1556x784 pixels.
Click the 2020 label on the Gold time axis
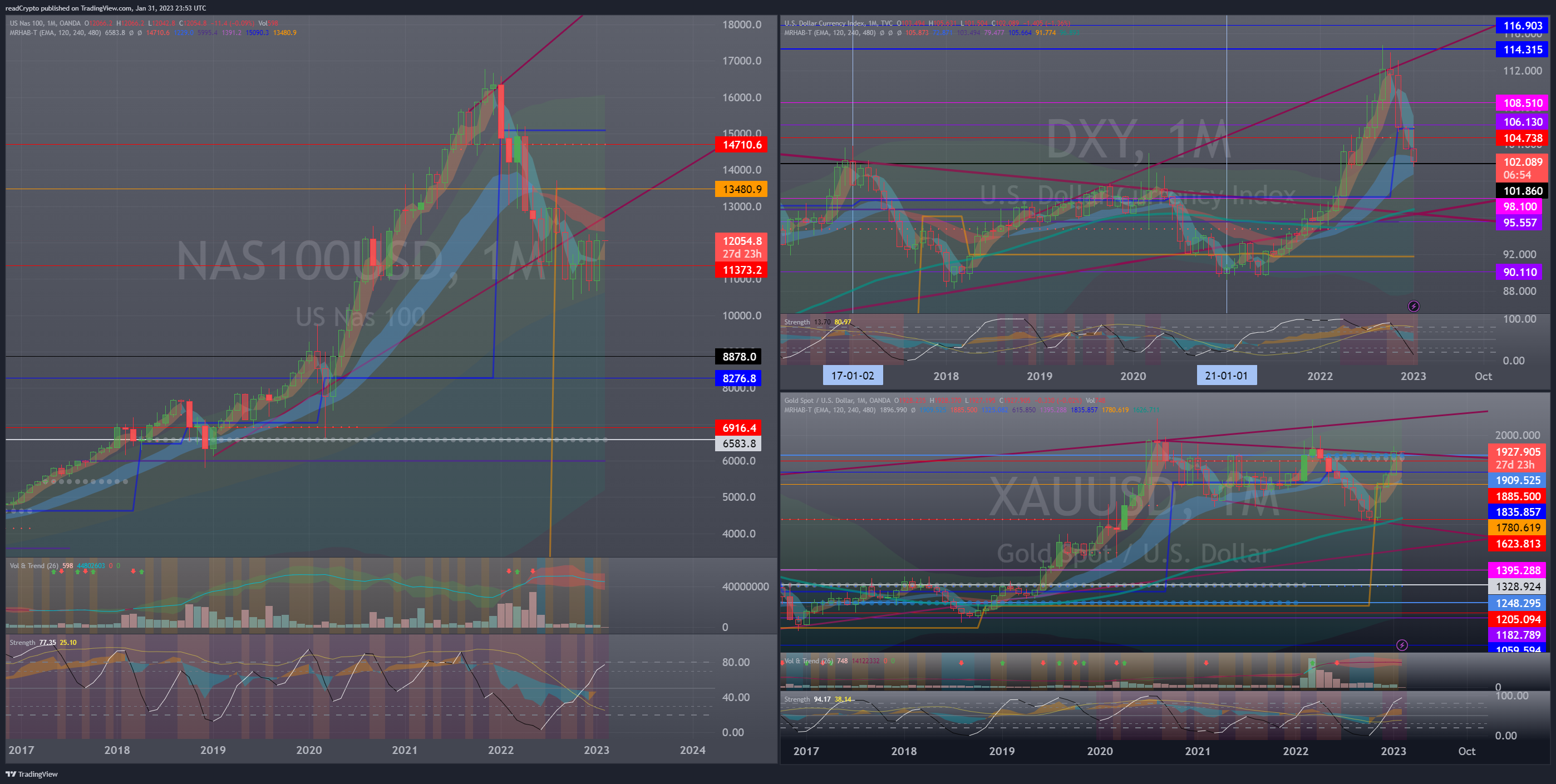[x=1099, y=751]
